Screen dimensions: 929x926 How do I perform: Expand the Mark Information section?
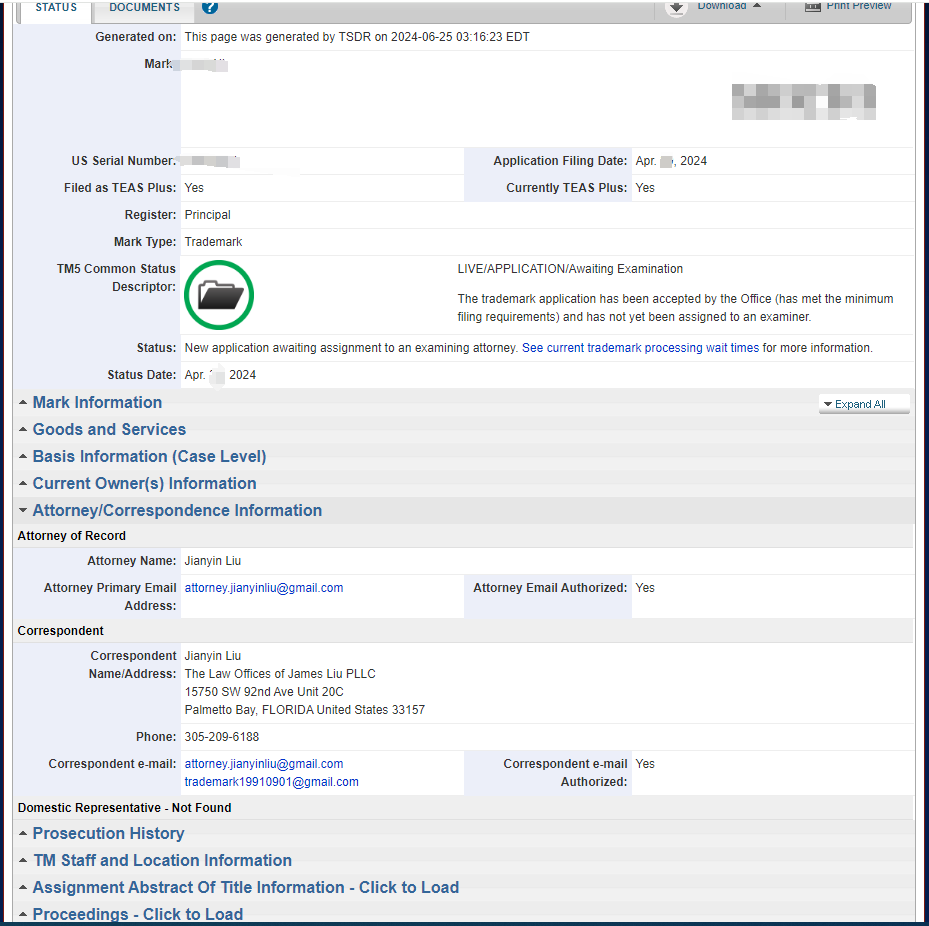[97, 403]
